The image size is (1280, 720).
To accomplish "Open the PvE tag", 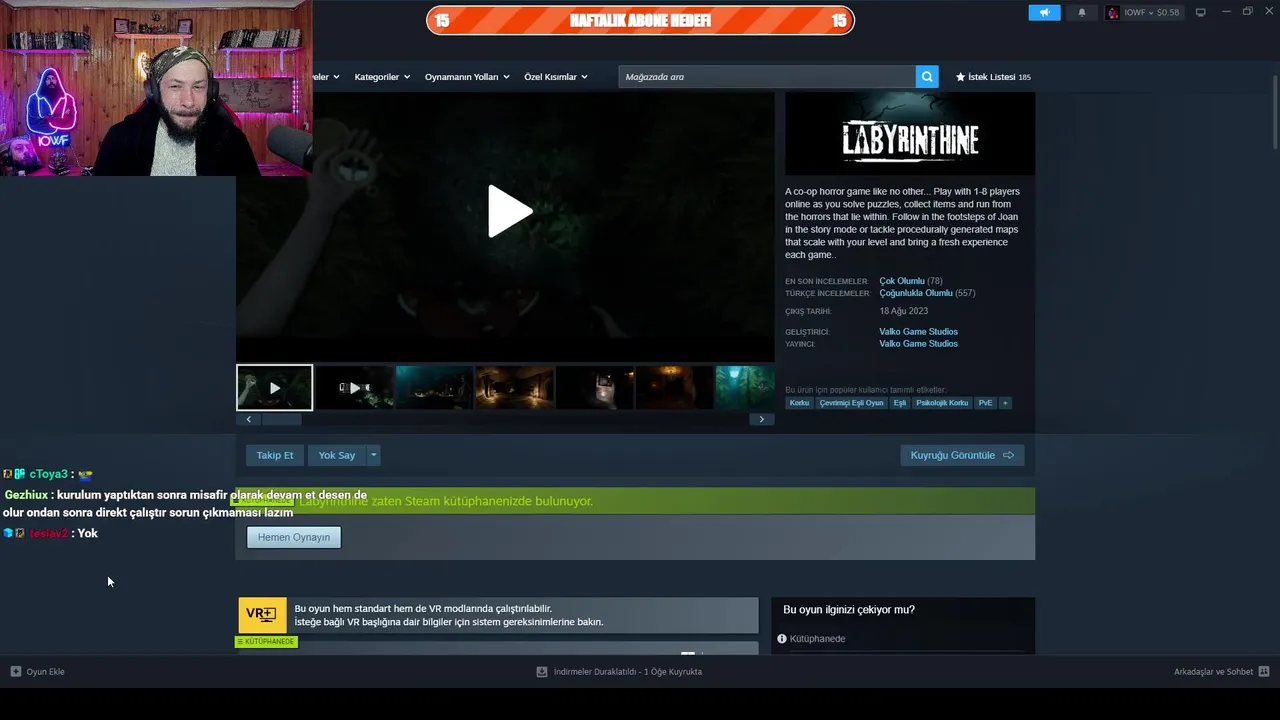I will click(985, 403).
